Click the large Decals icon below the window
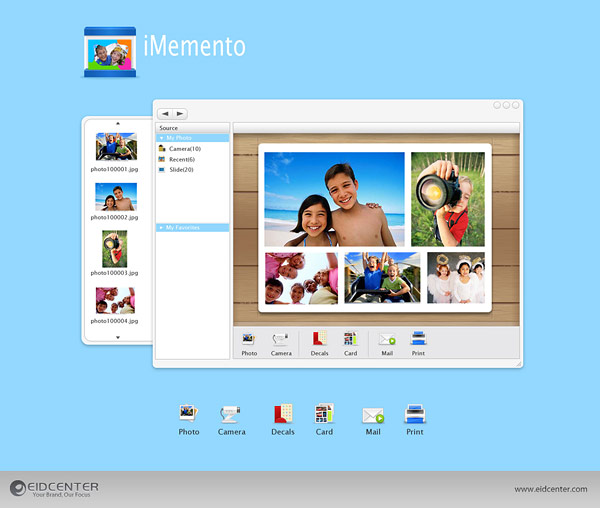Image resolution: width=600 pixels, height=508 pixels. click(x=283, y=413)
